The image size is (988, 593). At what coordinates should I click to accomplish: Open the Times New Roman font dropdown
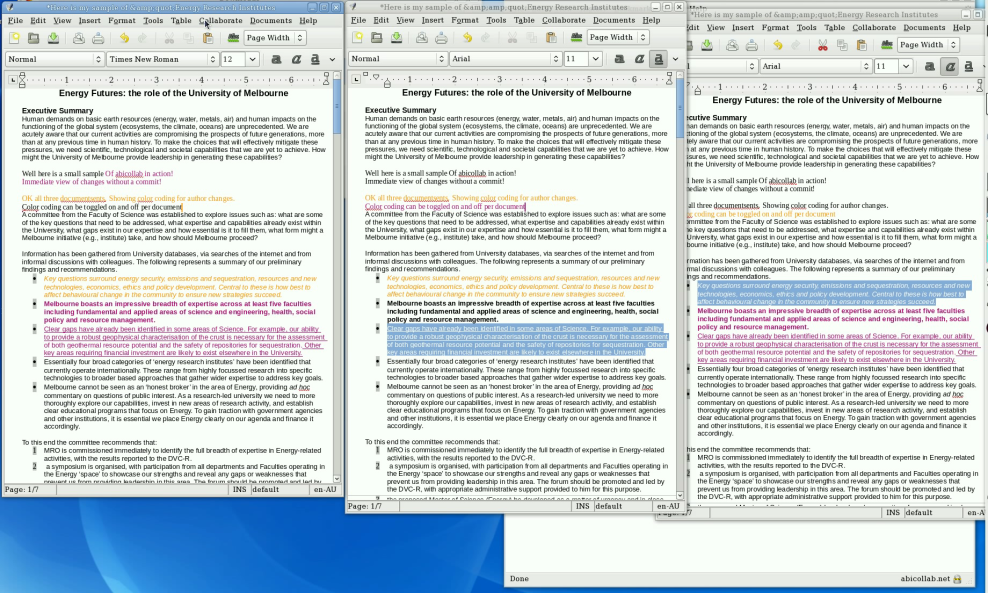(162, 59)
